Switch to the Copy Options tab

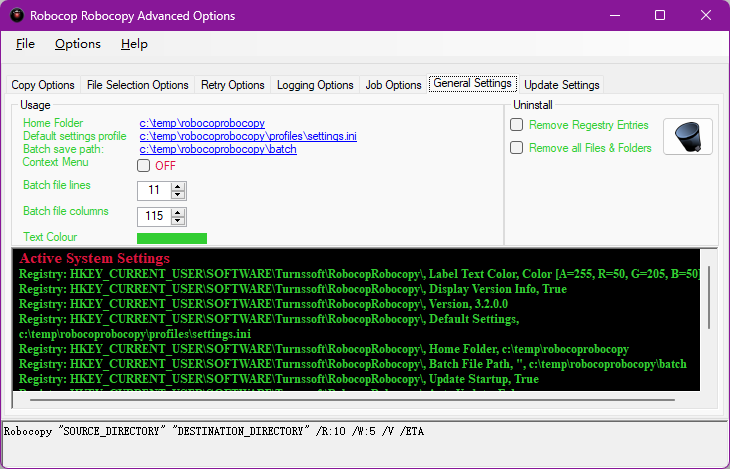[43, 85]
